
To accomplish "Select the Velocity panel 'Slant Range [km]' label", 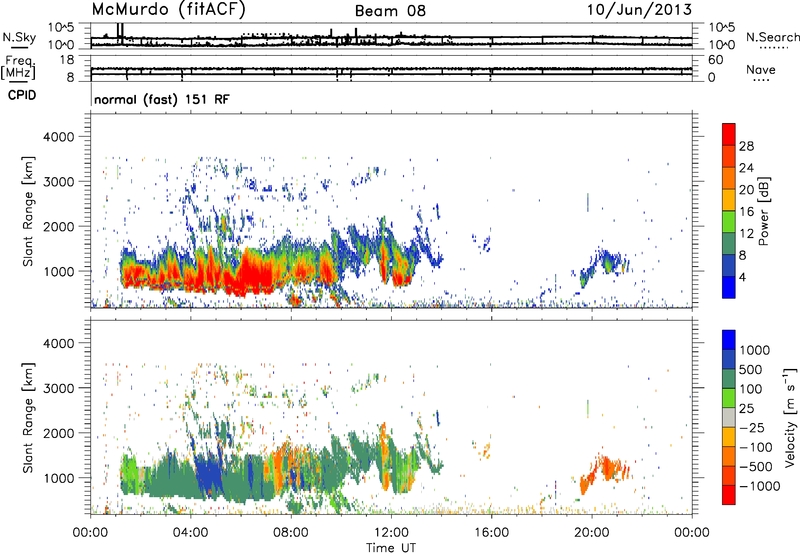I will (28, 417).
